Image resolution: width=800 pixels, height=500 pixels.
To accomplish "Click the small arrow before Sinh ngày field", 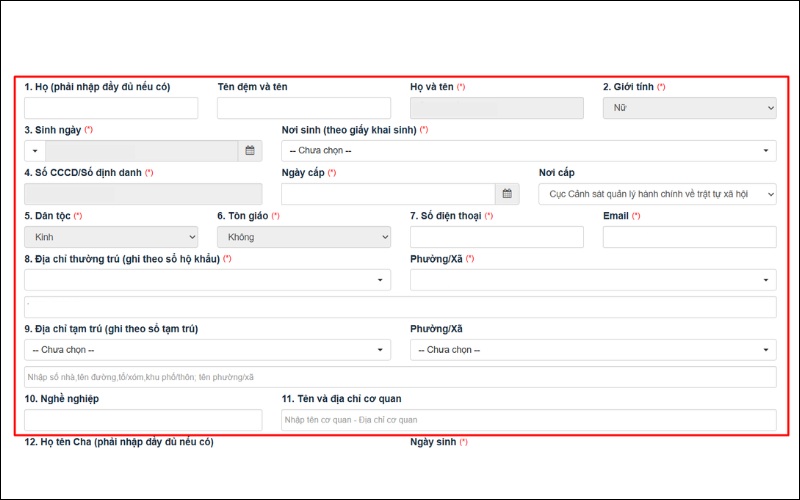I will tap(35, 151).
